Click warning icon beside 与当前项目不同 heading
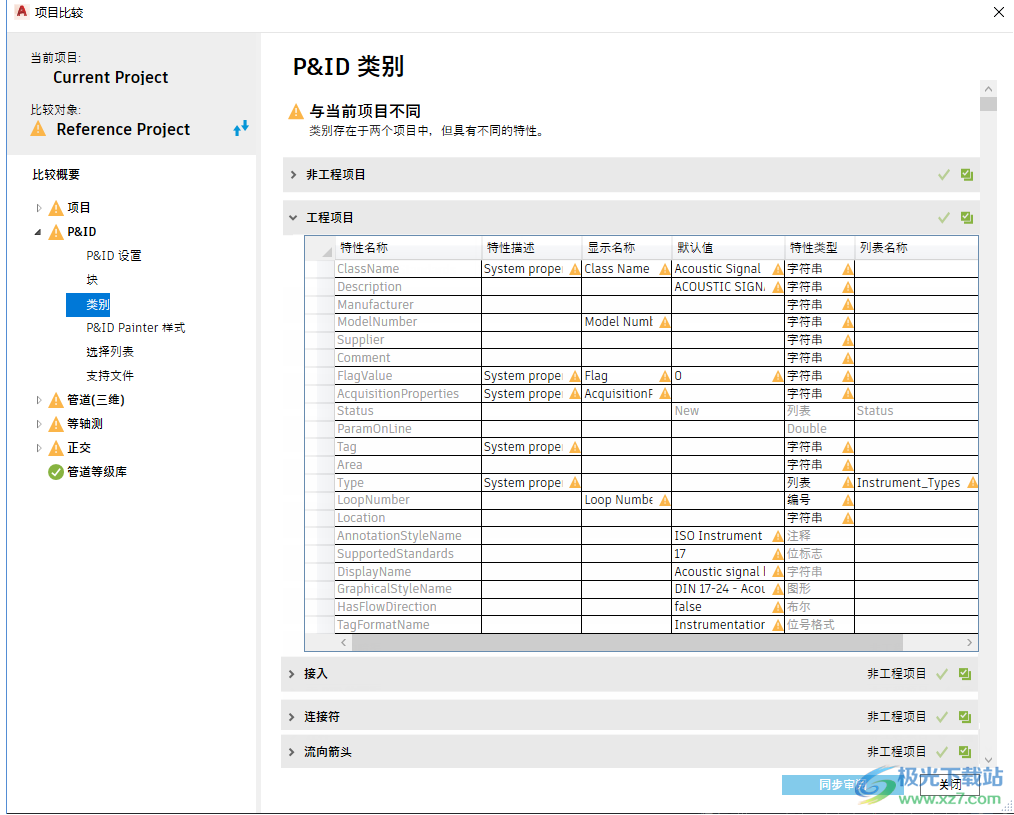The height and width of the screenshot is (815, 1014). click(296, 112)
